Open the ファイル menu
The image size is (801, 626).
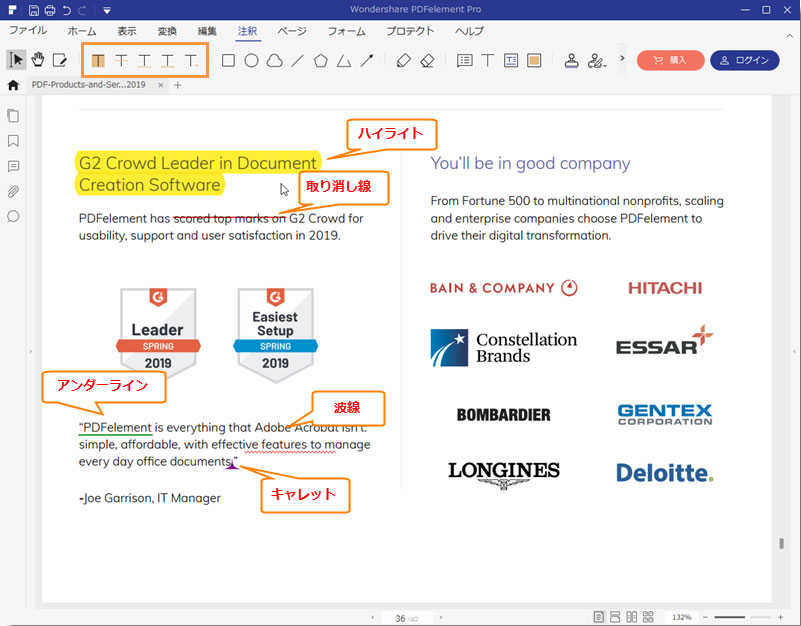[x=28, y=31]
